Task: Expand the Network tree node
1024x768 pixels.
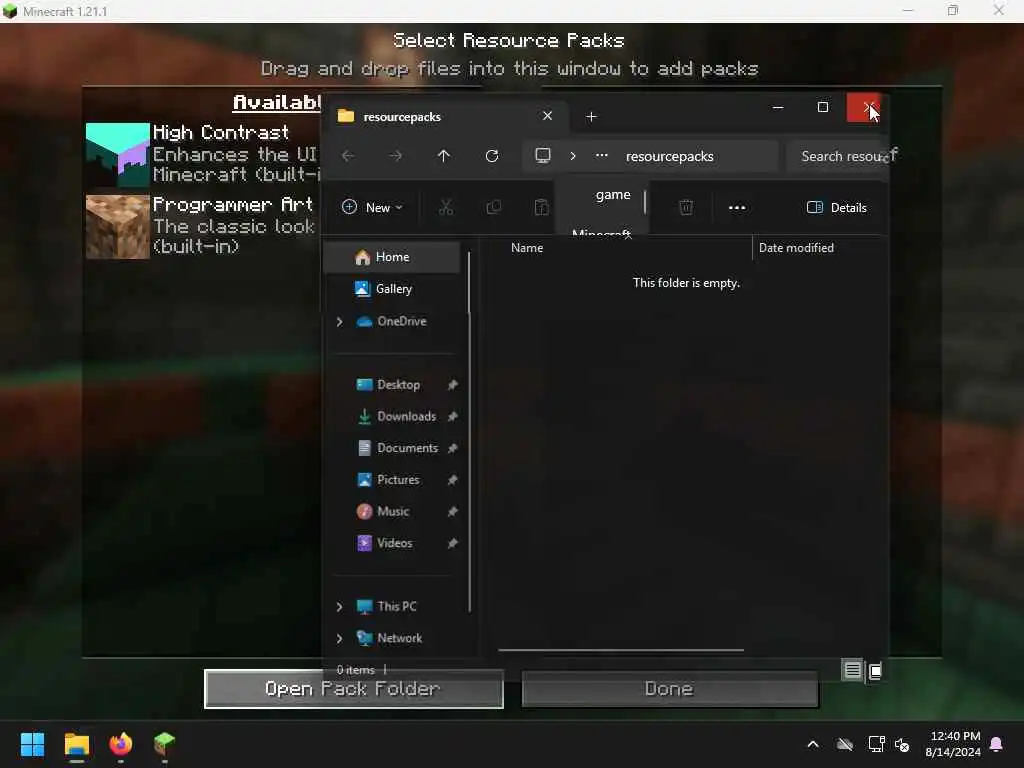Action: (340, 638)
